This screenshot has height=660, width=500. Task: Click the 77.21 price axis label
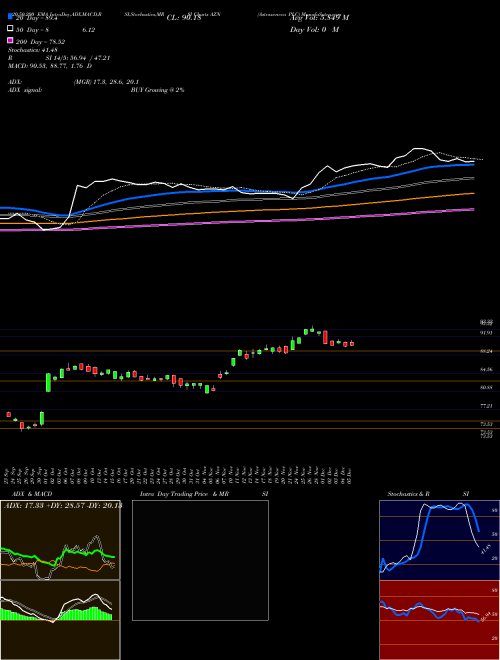487,406
